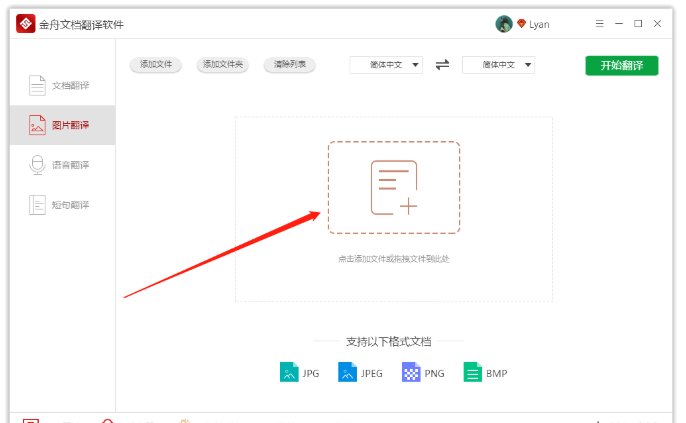Screen dimensions: 686x423
Task: Open the hamburger menu in title bar
Action: (599, 24)
